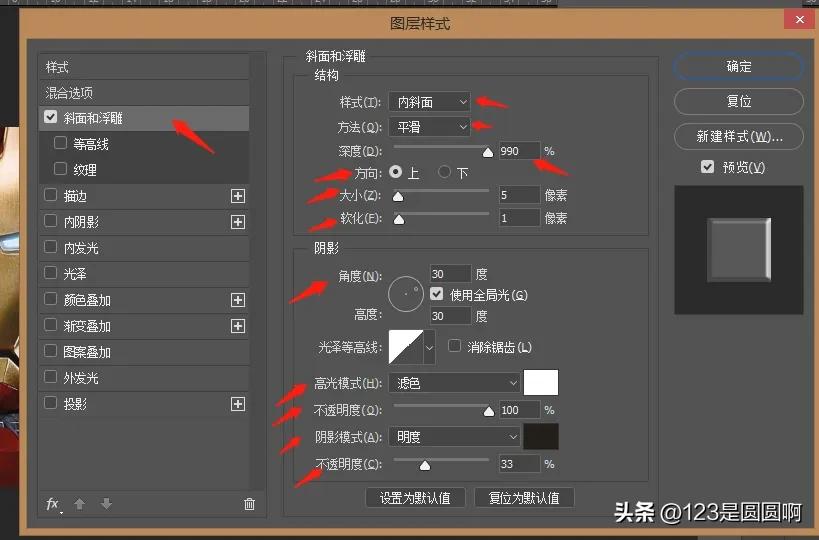Enable the 内发光 checkbox
This screenshot has height=540, width=819.
tap(51, 246)
